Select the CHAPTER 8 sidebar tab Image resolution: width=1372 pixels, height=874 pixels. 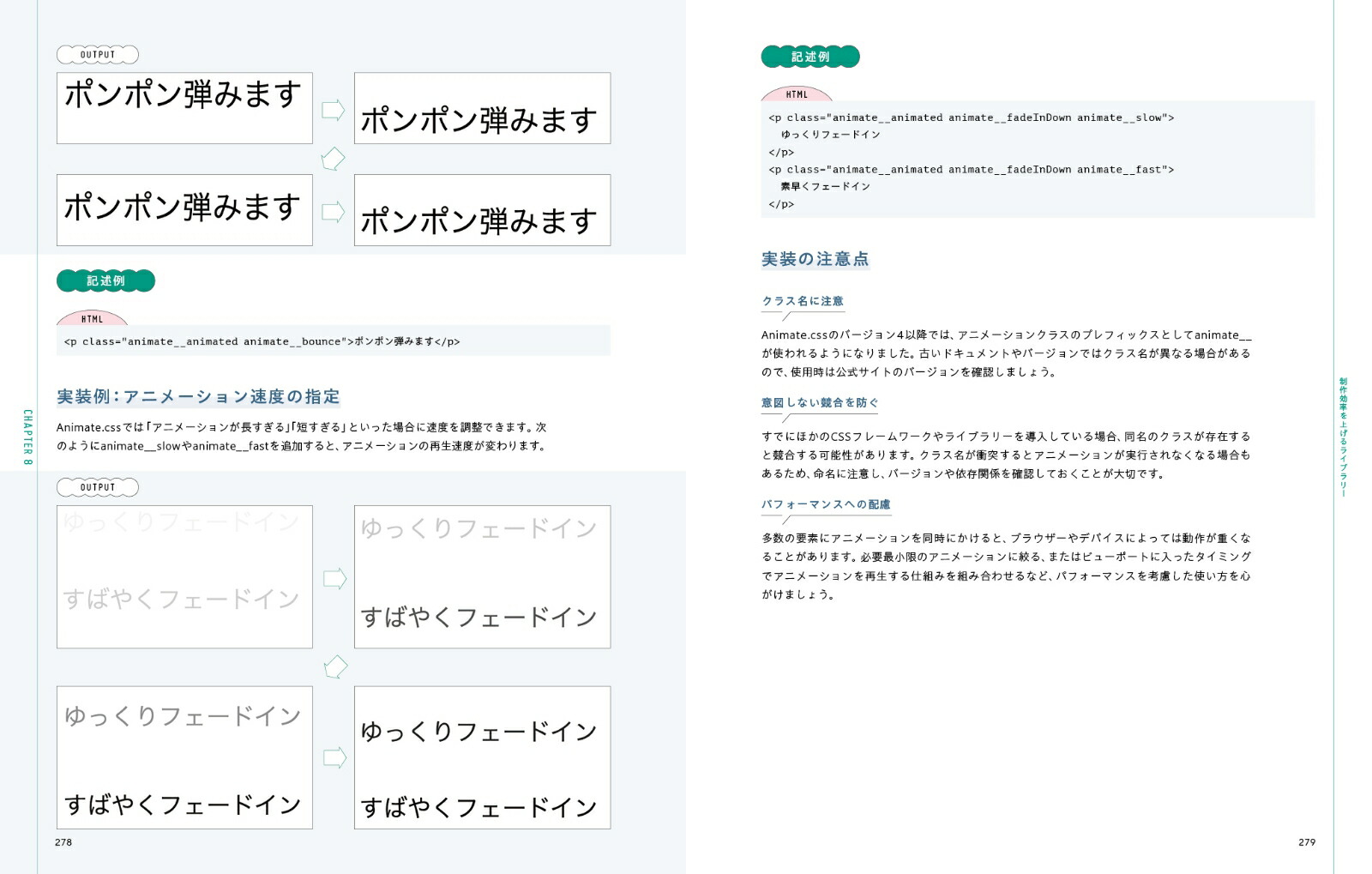tap(26, 437)
